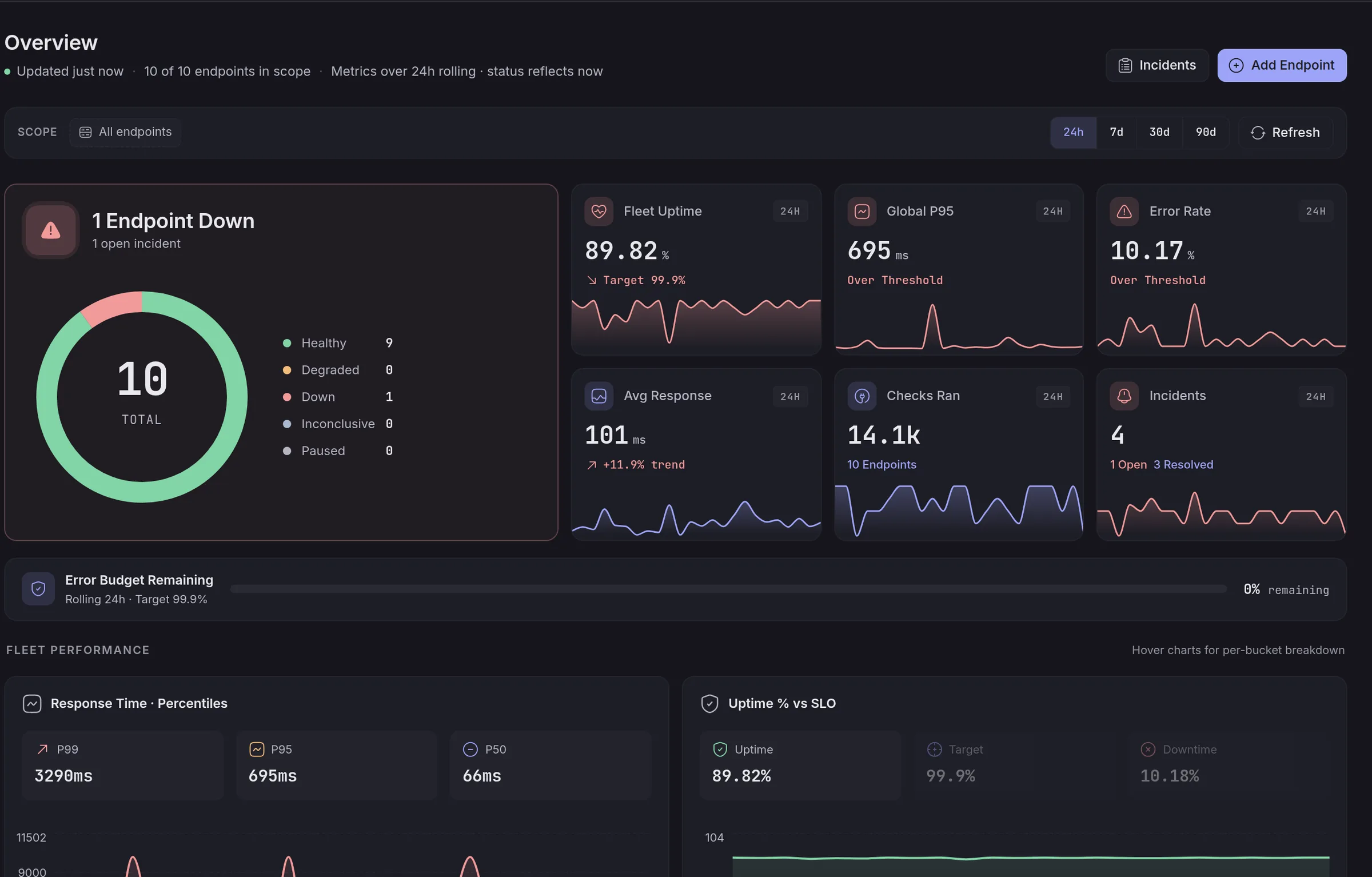
Task: Switch time range to 90d
Action: tap(1206, 133)
